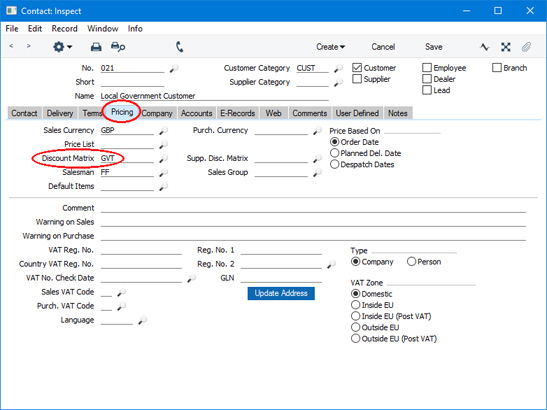This screenshot has width=547, height=410.
Task: Open the Record menu
Action: tap(65, 29)
